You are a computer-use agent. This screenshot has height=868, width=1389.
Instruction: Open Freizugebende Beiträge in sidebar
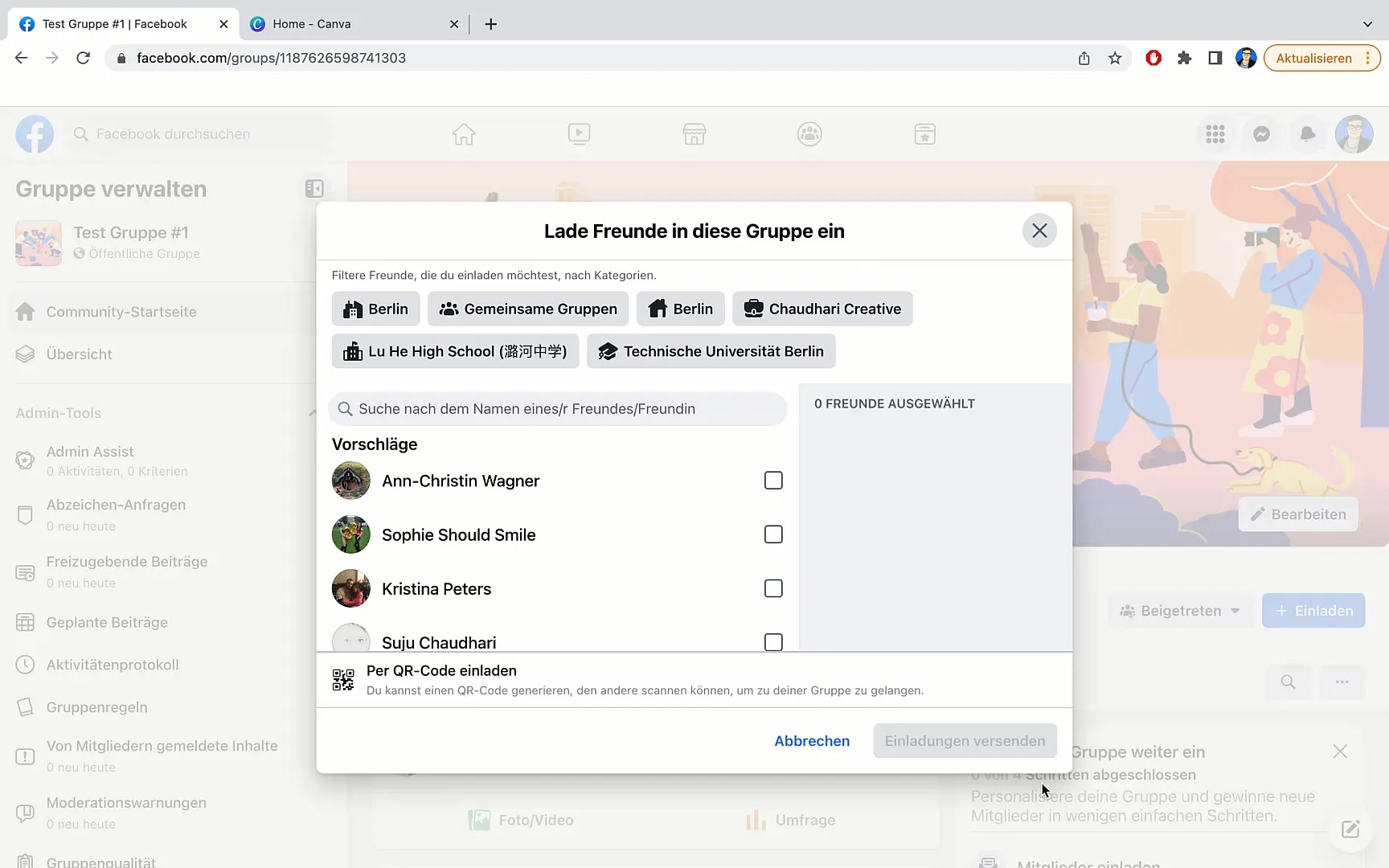pyautogui.click(x=161, y=571)
